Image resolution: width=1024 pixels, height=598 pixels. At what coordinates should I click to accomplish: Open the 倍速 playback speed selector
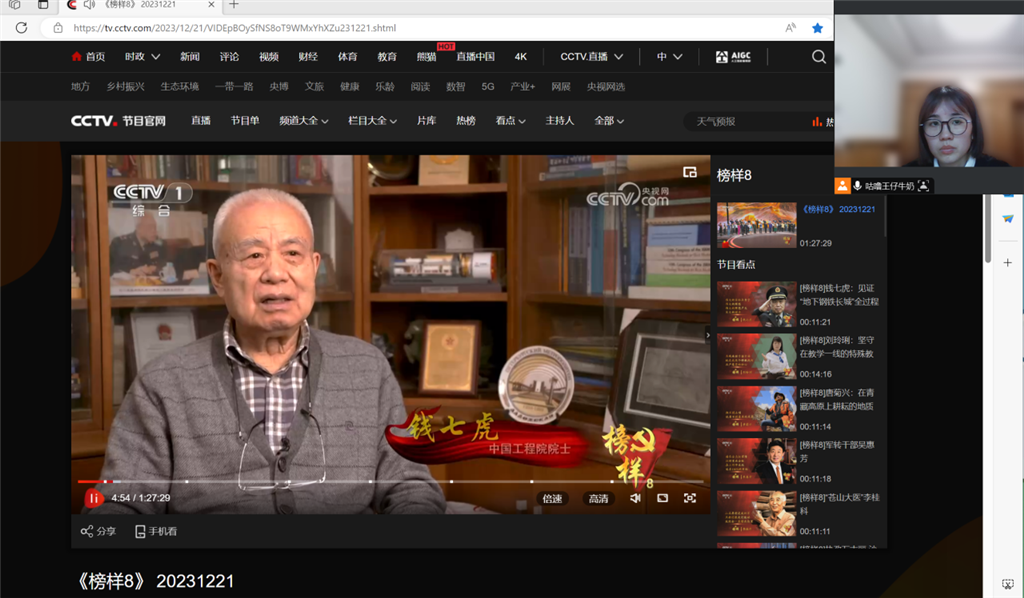coord(552,498)
